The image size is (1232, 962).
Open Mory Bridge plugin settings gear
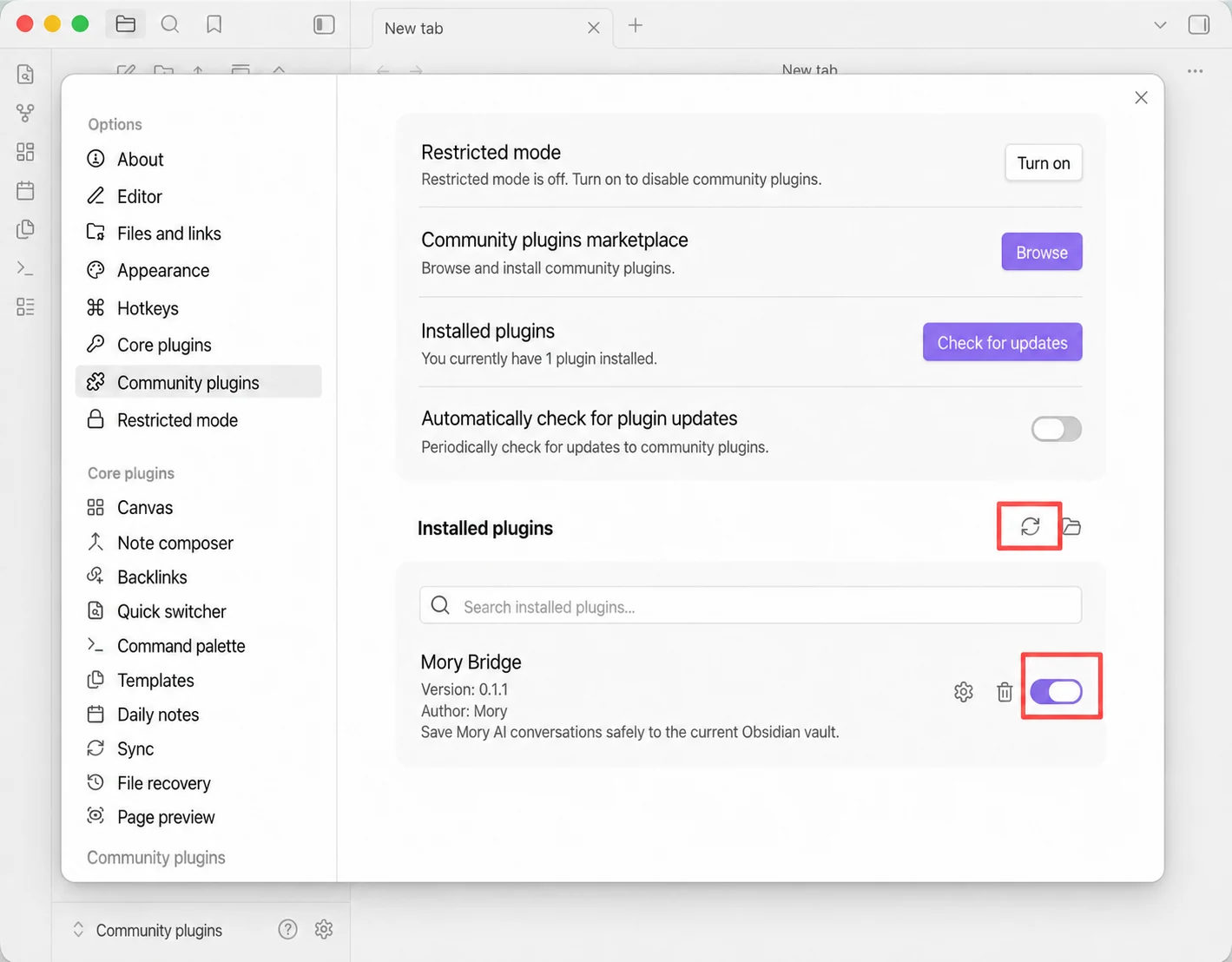(x=964, y=692)
